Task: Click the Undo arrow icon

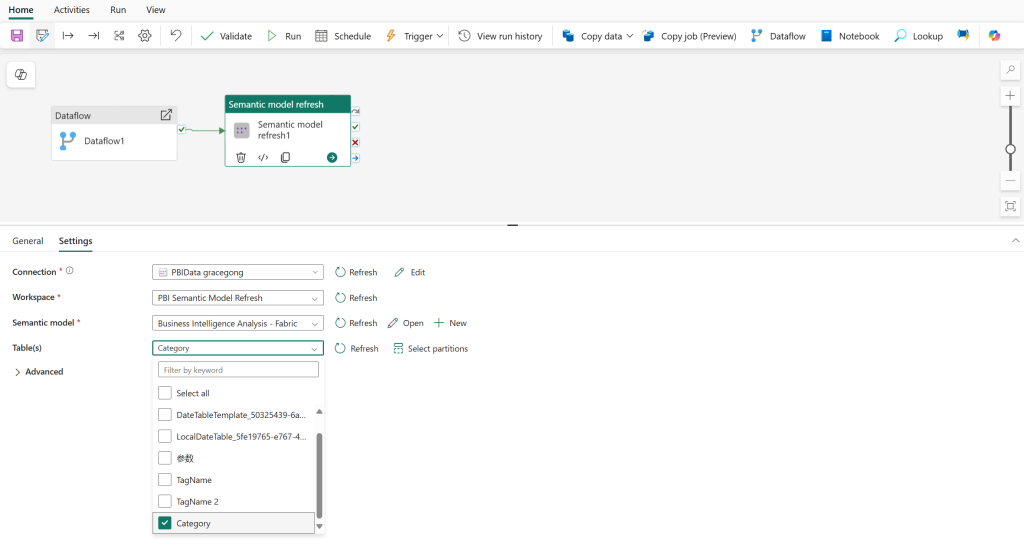Action: coord(176,35)
